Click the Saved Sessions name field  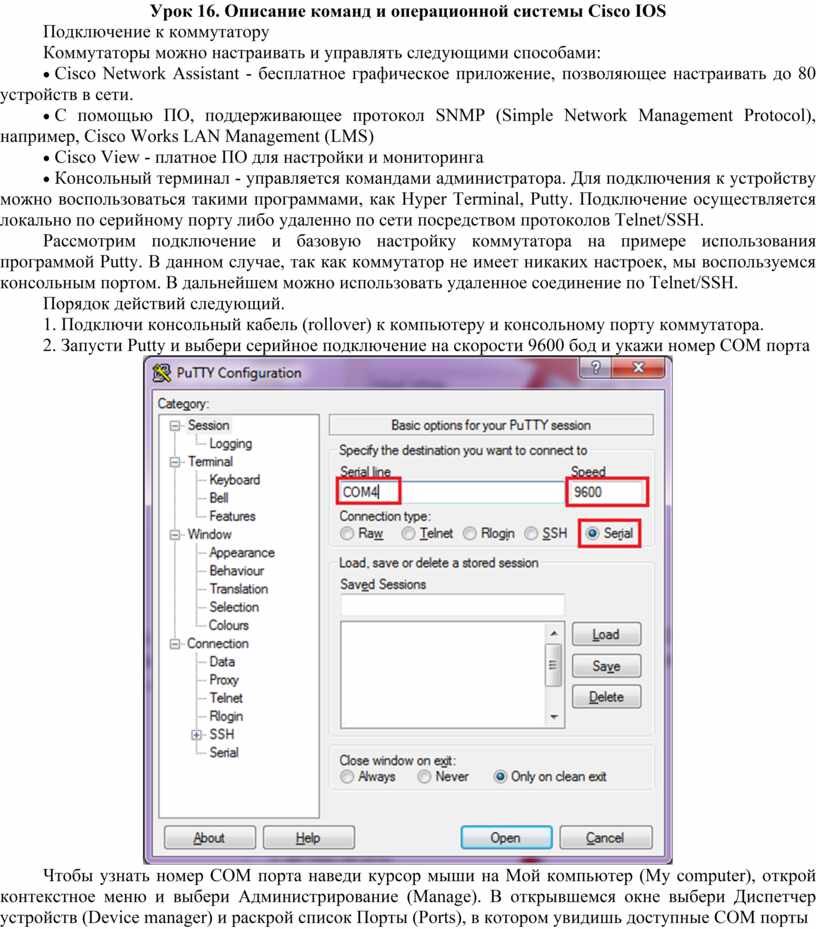click(452, 605)
